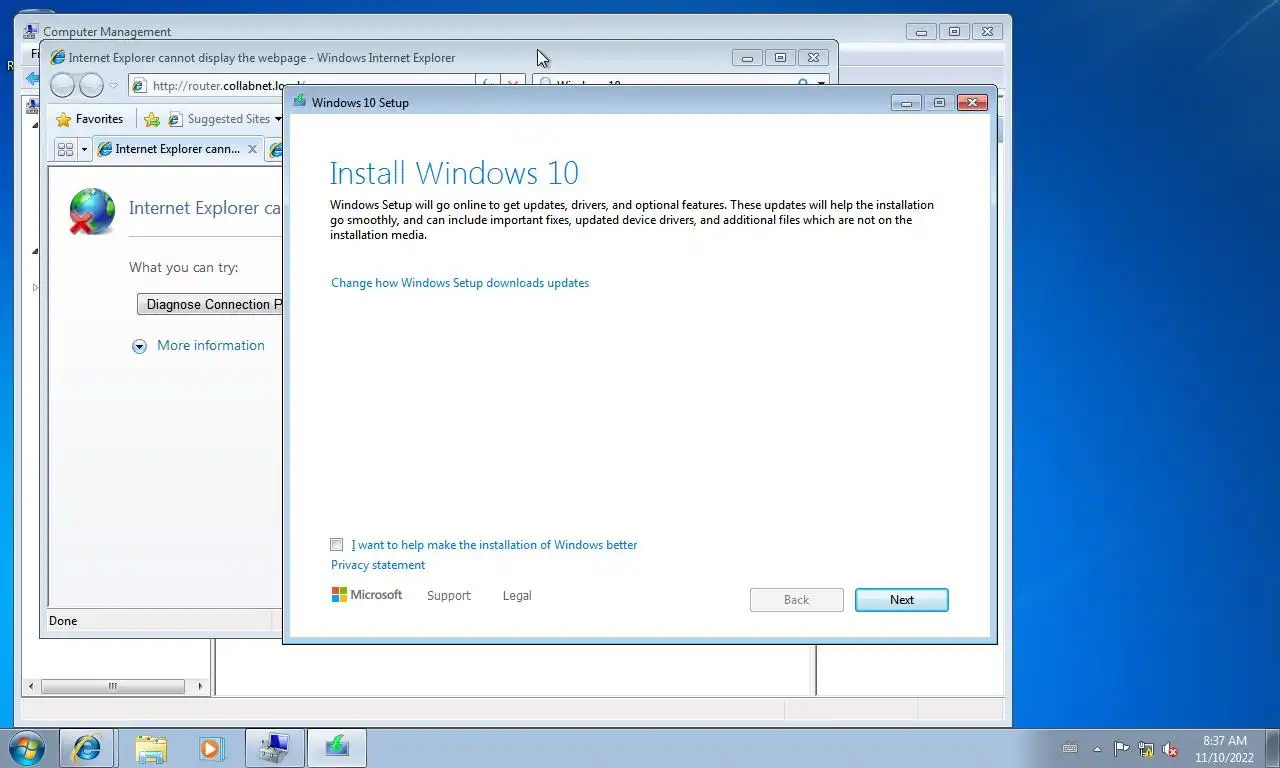Click the IE search magnifier button

pyautogui.click(x=802, y=84)
